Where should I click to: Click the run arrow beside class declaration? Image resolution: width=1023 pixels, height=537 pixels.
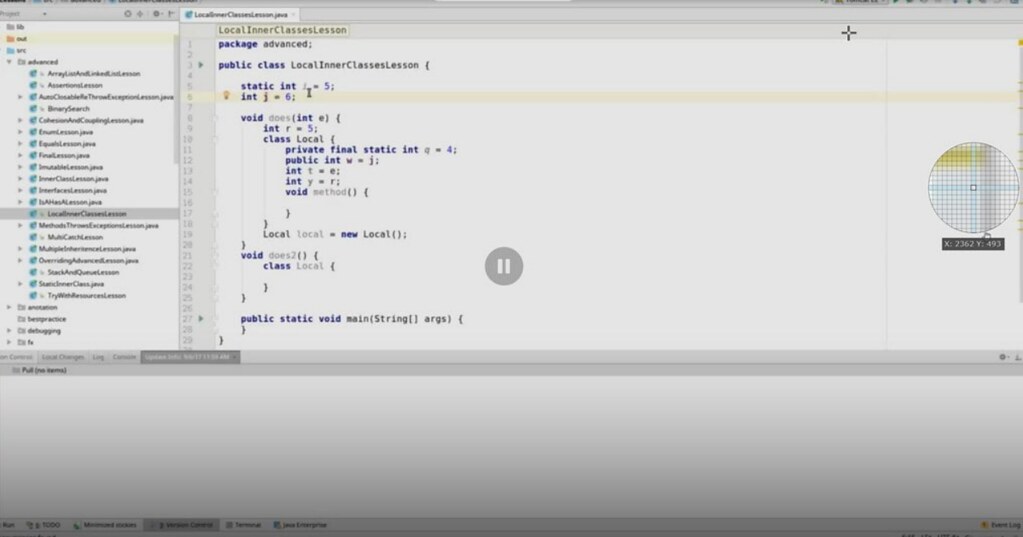pos(201,65)
